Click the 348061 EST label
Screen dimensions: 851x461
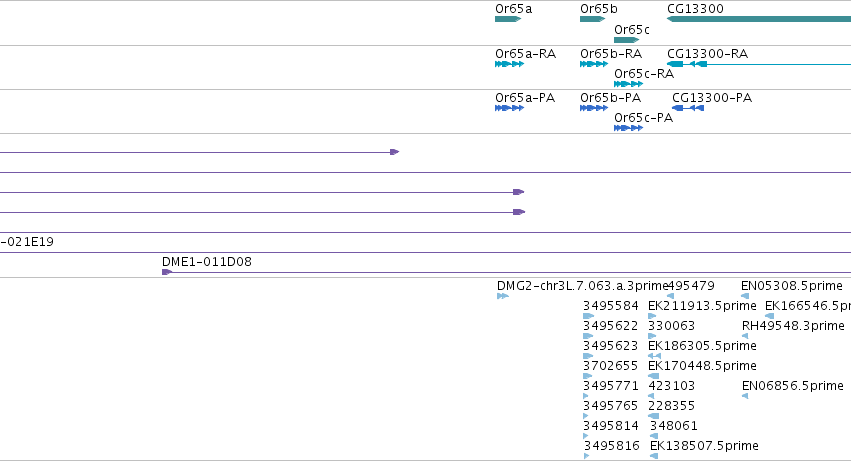pos(674,426)
